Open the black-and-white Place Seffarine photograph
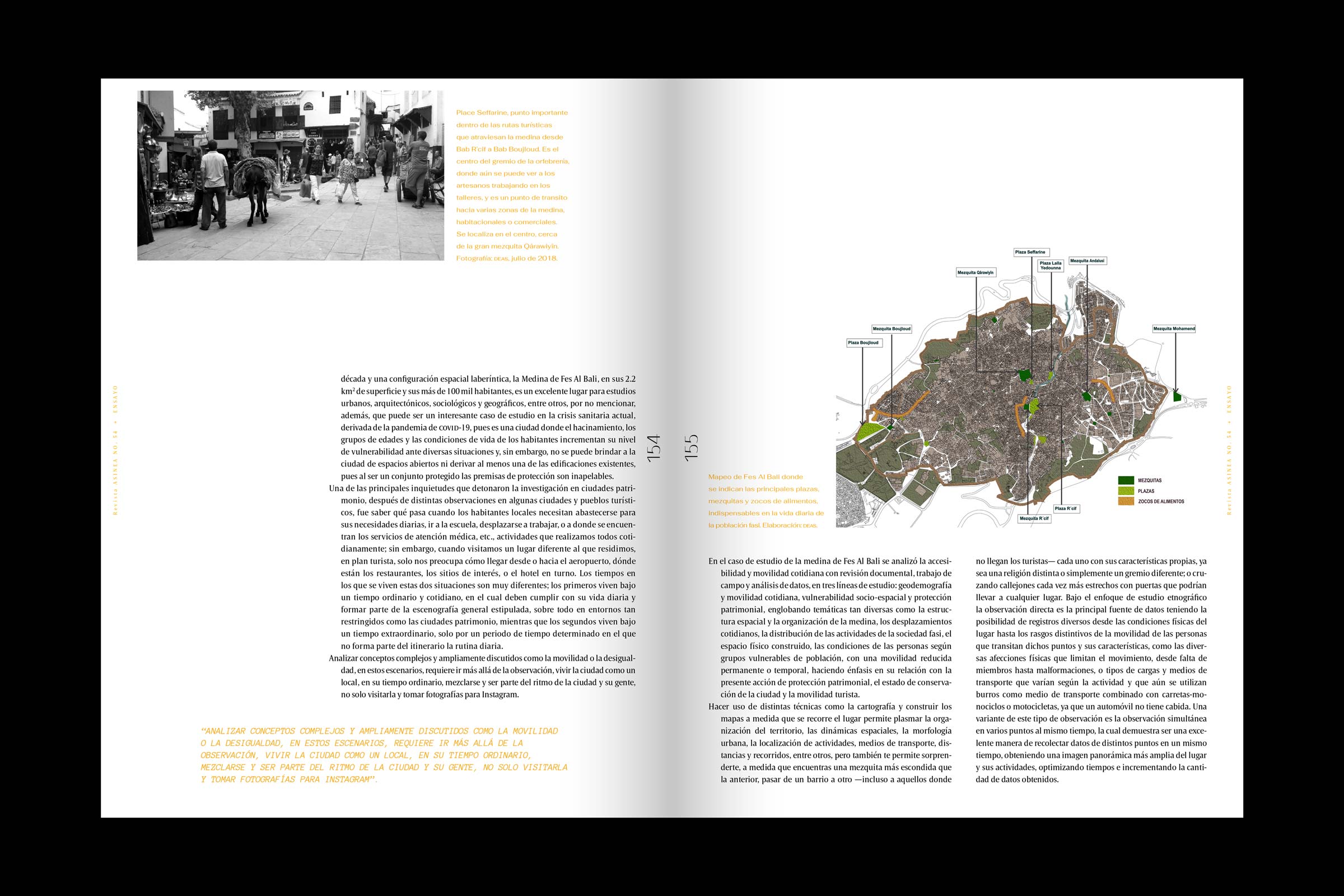This screenshot has height=896, width=1344. pyautogui.click(x=290, y=175)
